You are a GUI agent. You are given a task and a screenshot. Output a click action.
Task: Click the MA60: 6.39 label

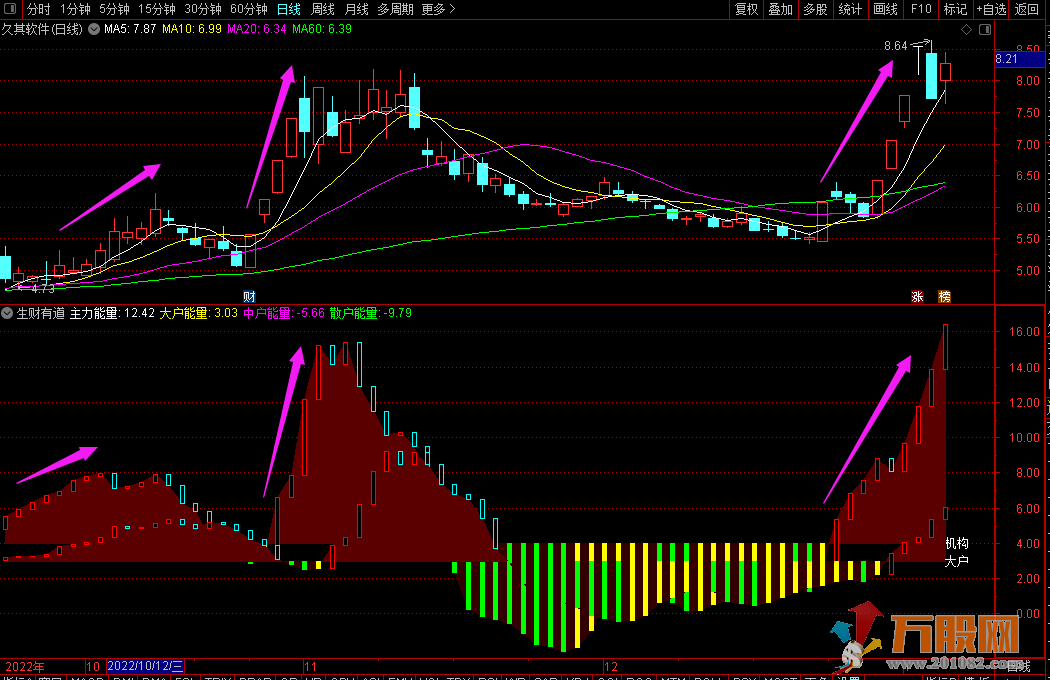pyautogui.click(x=322, y=29)
